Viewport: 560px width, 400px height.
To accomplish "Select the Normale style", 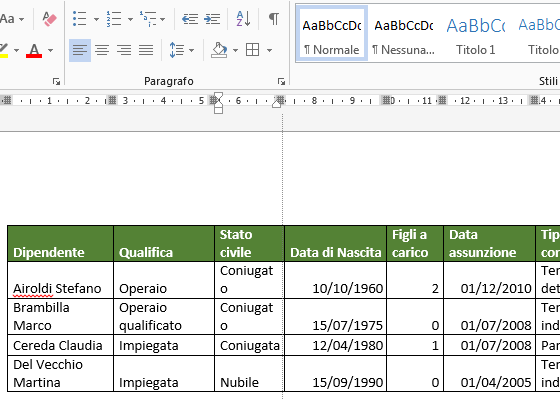I will 332,33.
